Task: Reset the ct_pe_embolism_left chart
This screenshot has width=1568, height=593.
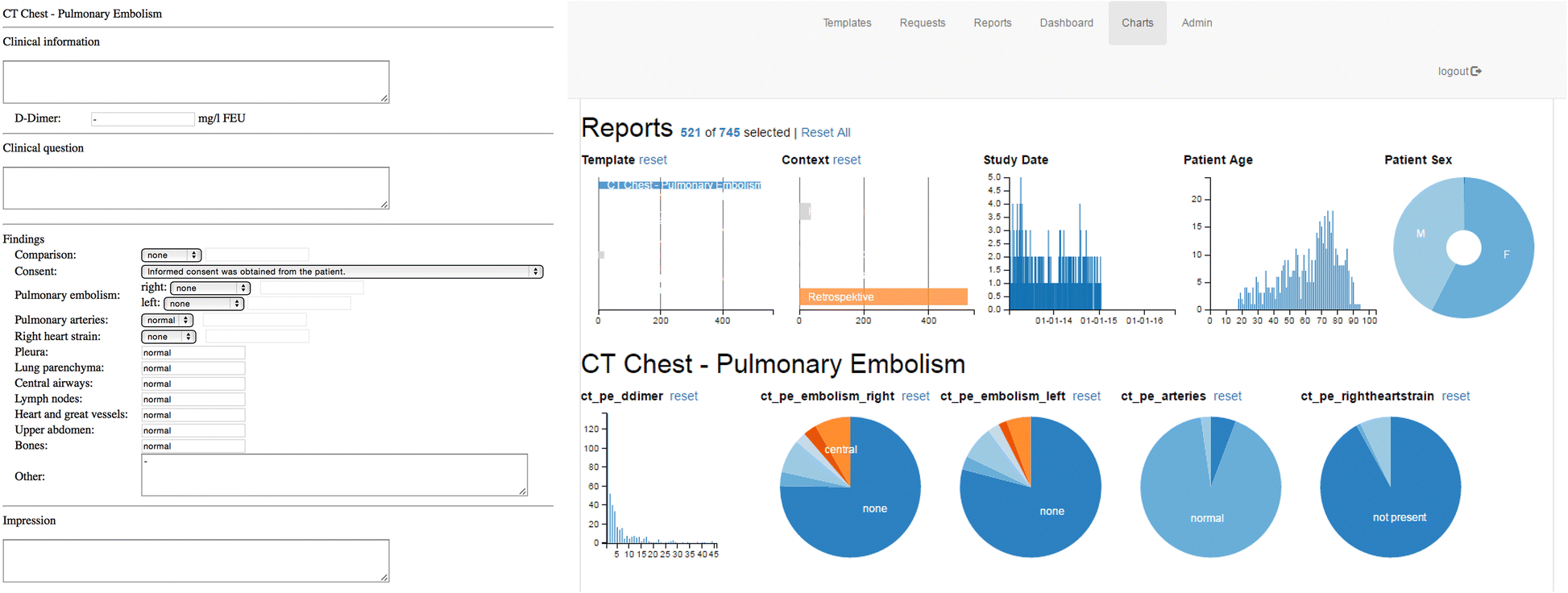Action: coord(1086,396)
